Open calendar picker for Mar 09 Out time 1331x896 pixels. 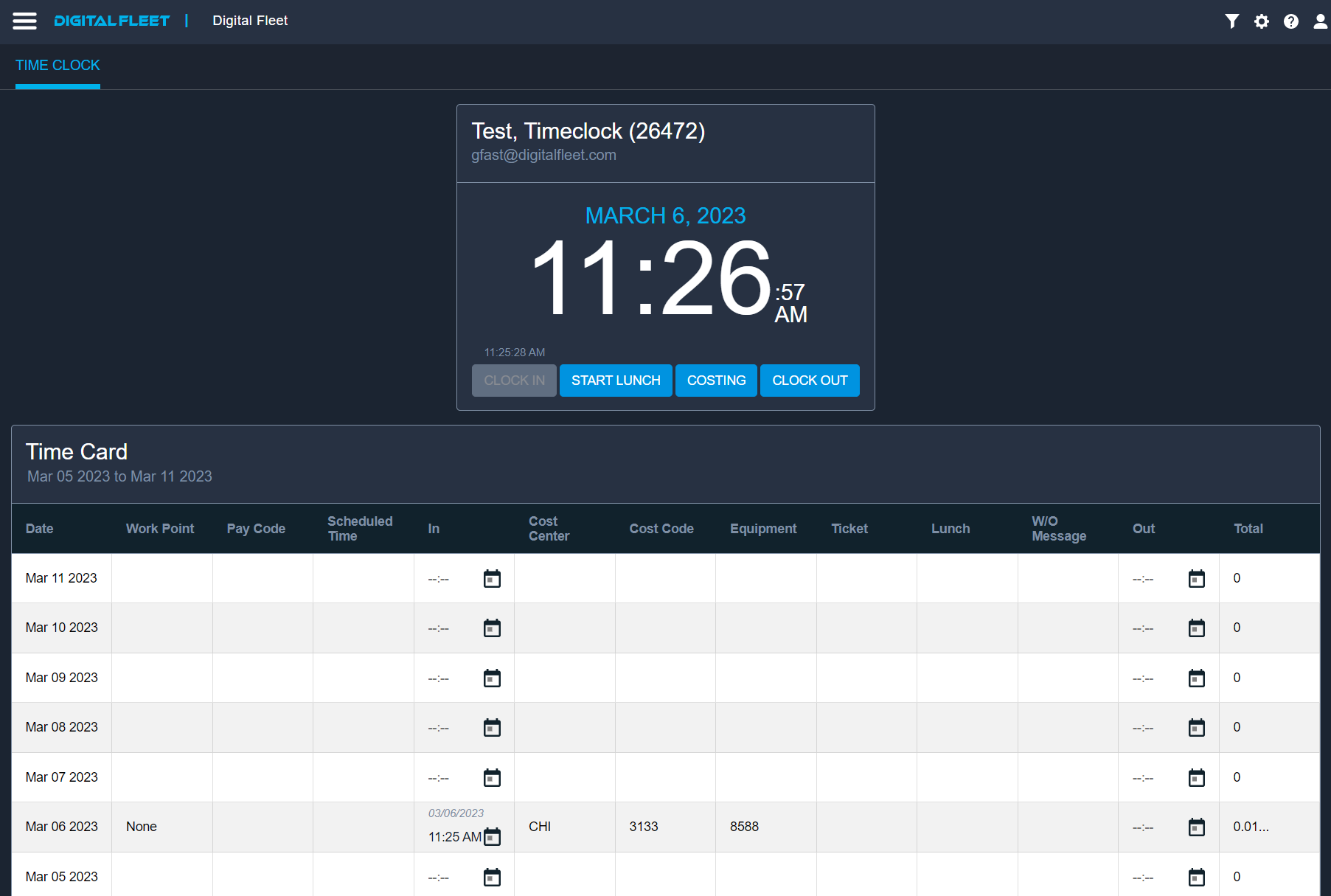[1196, 678]
